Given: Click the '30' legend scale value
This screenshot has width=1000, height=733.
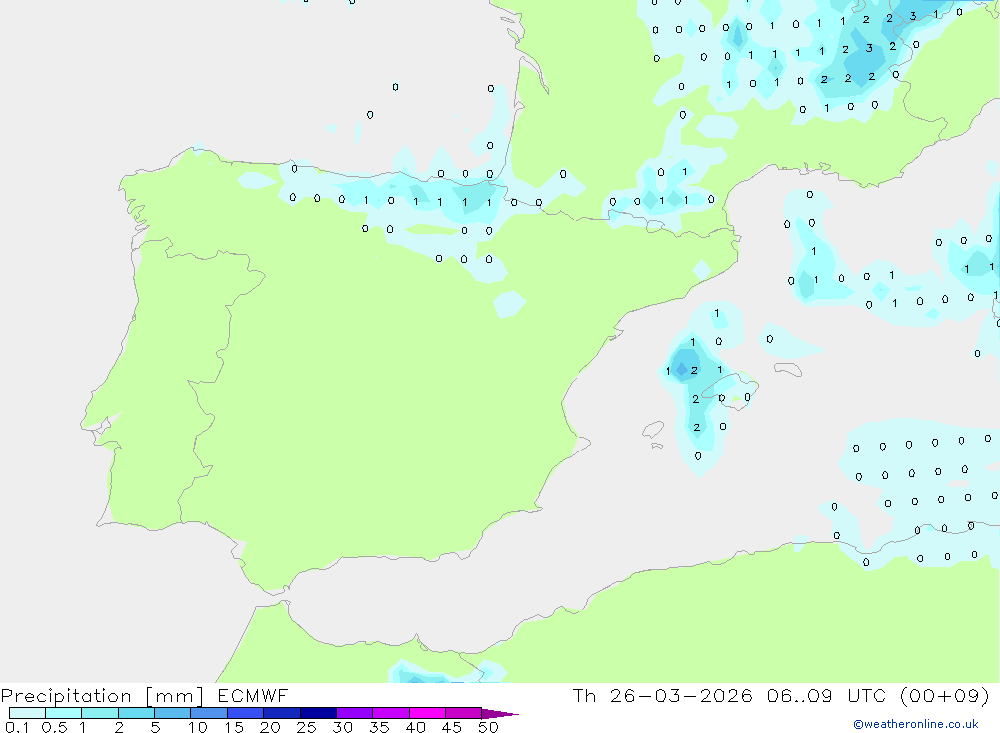Looking at the screenshot, I should click(x=342, y=727).
